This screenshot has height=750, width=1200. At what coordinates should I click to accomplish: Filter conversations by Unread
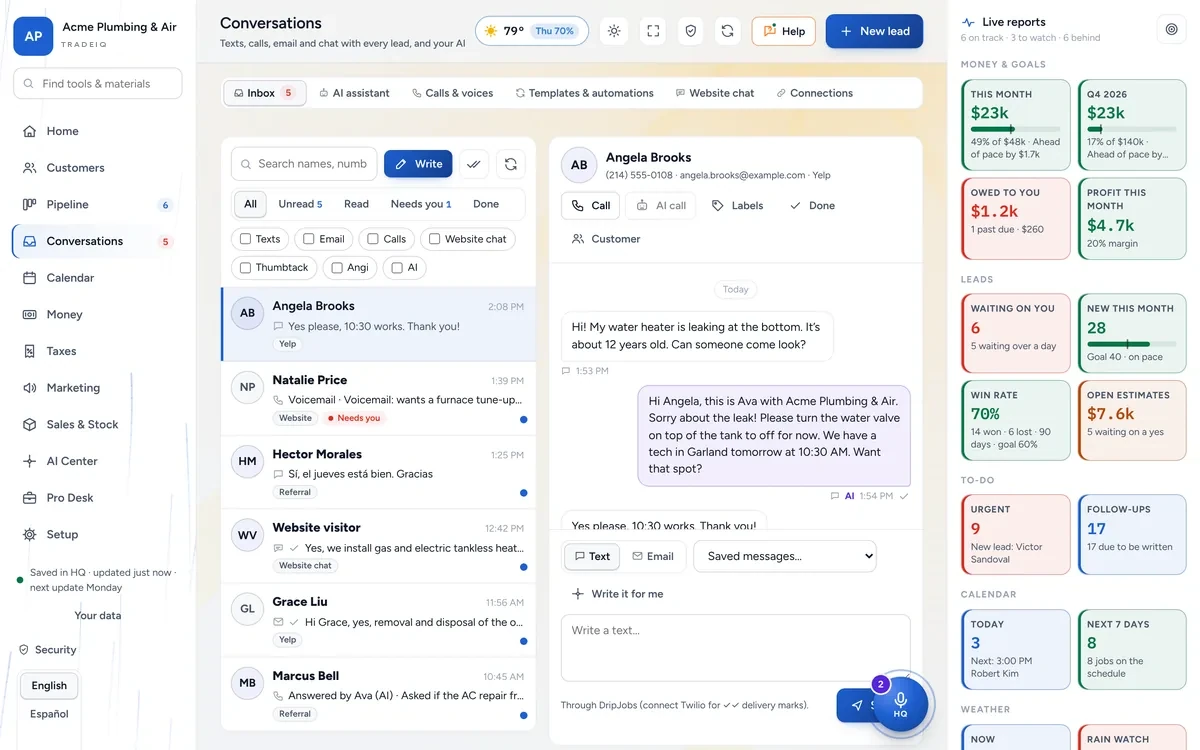300,204
